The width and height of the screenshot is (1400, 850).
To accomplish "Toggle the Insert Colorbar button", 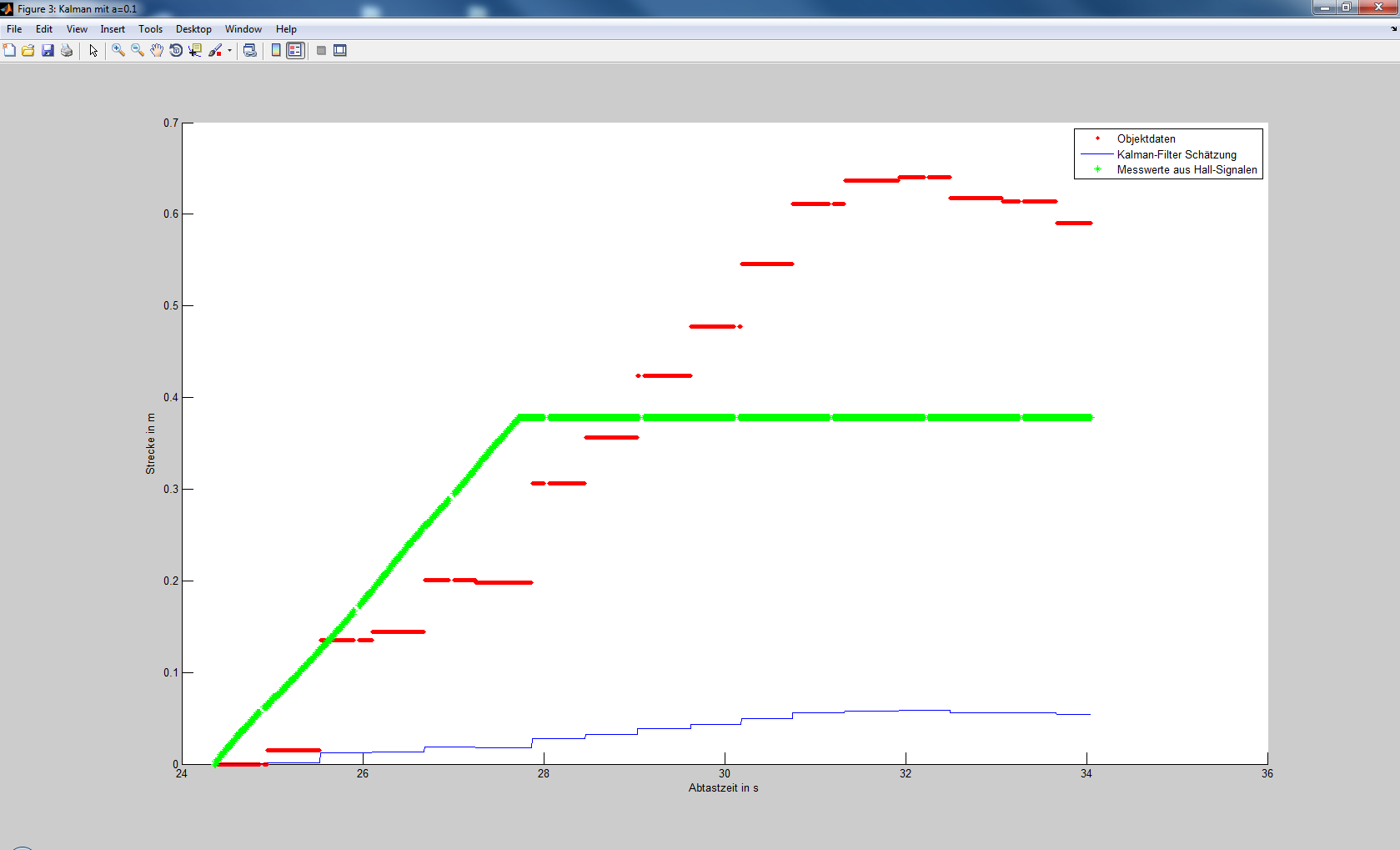I will (276, 51).
